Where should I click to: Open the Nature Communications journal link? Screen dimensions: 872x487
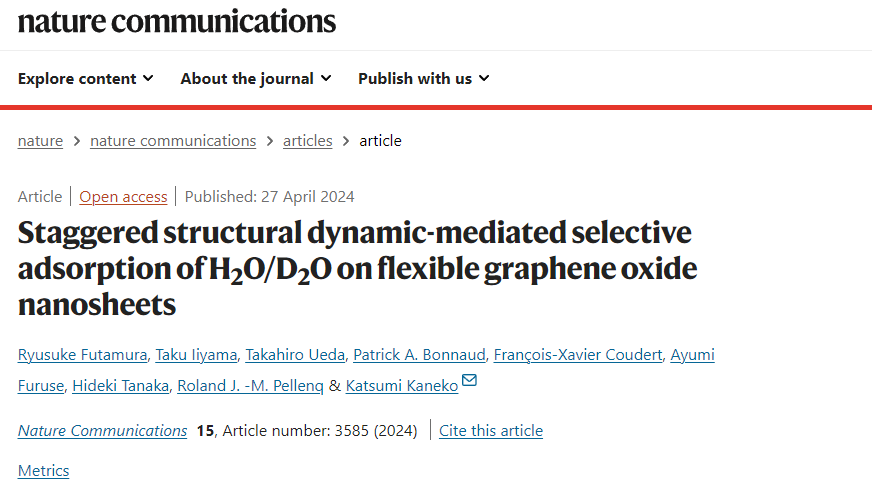click(x=102, y=431)
